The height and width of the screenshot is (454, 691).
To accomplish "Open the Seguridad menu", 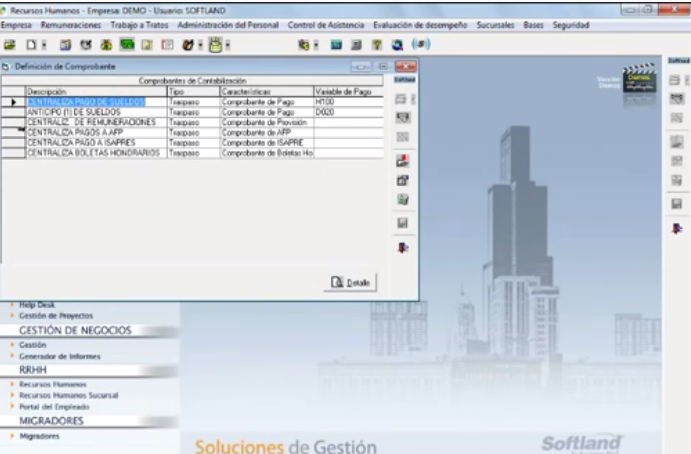I will (574, 23).
